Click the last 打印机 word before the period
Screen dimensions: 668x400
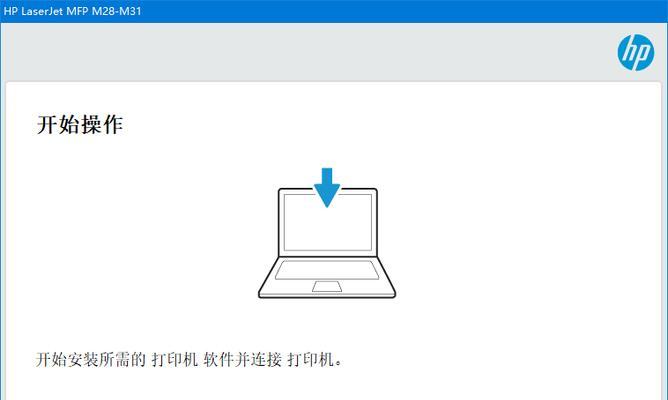(x=310, y=360)
